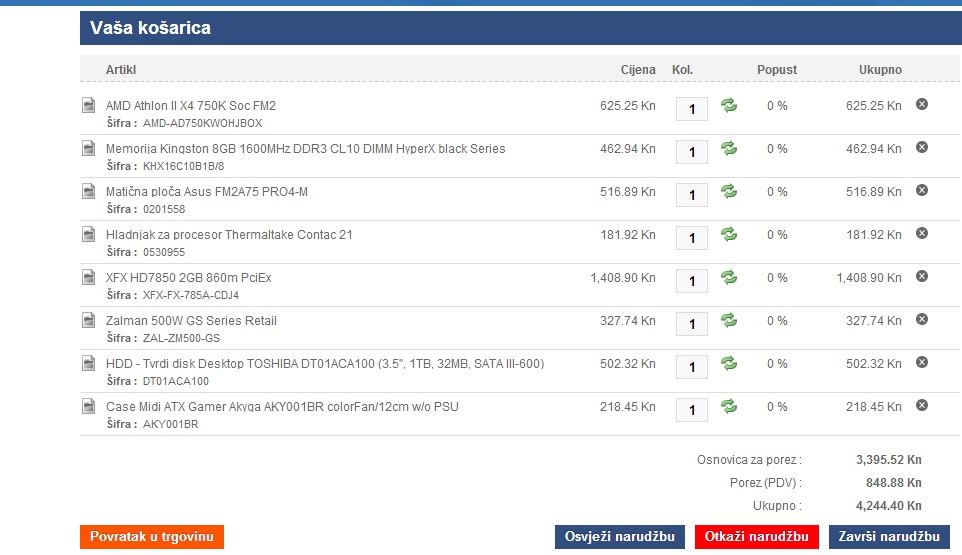Refresh quantity for Zalman 500W GS
962x555 pixels.
729,321
